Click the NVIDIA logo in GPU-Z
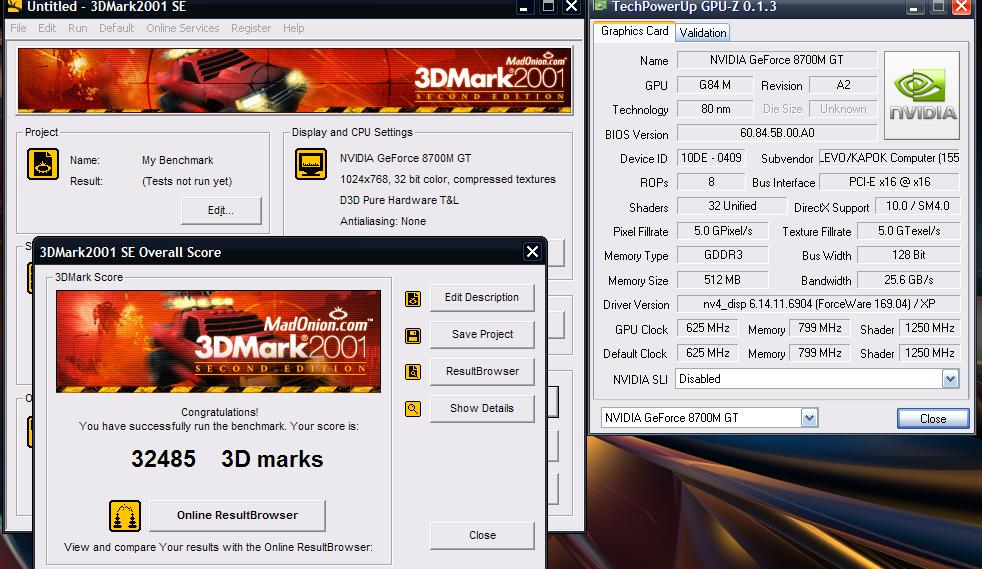Screen dimensions: 982x569 coord(922,95)
